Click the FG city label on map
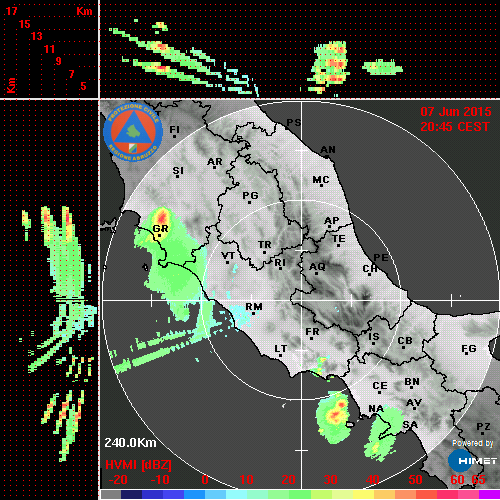 (469, 349)
